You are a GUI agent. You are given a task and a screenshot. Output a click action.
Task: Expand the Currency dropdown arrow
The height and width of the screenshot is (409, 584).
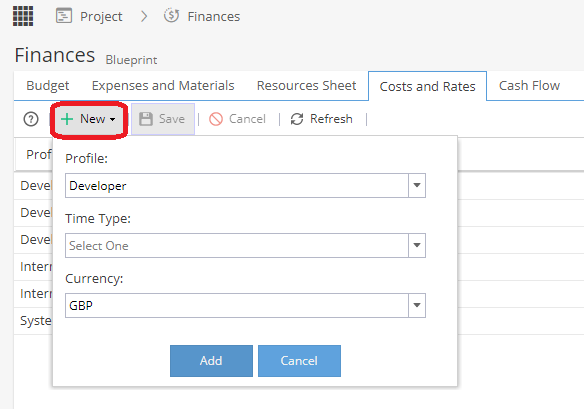417,305
